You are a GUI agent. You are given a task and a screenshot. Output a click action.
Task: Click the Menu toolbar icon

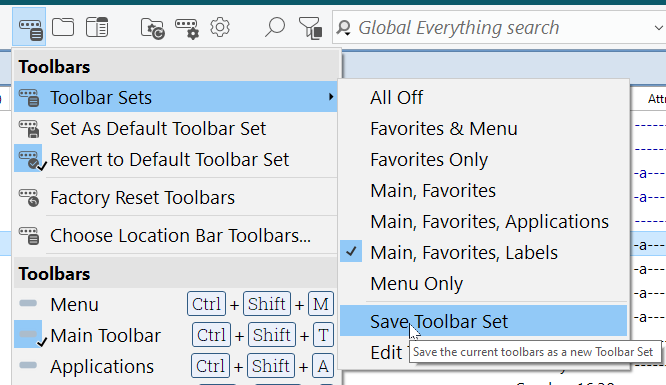click(28, 303)
